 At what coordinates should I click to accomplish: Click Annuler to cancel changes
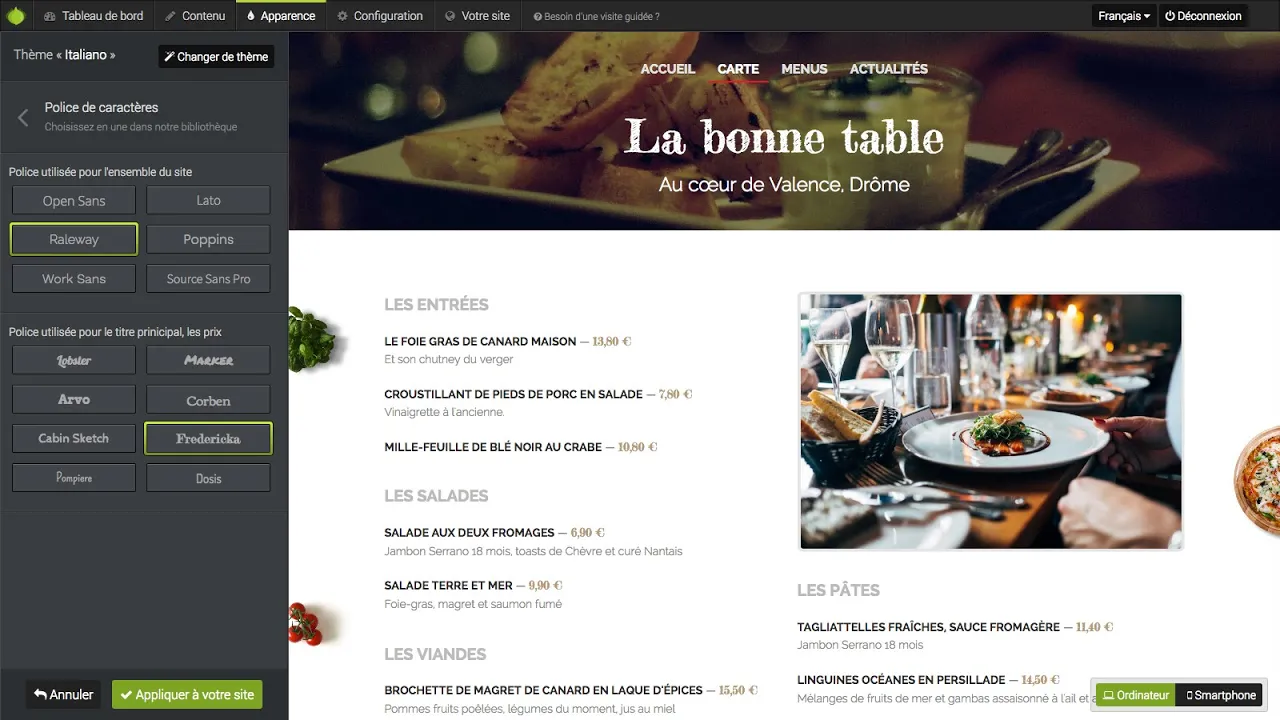pyautogui.click(x=63, y=694)
